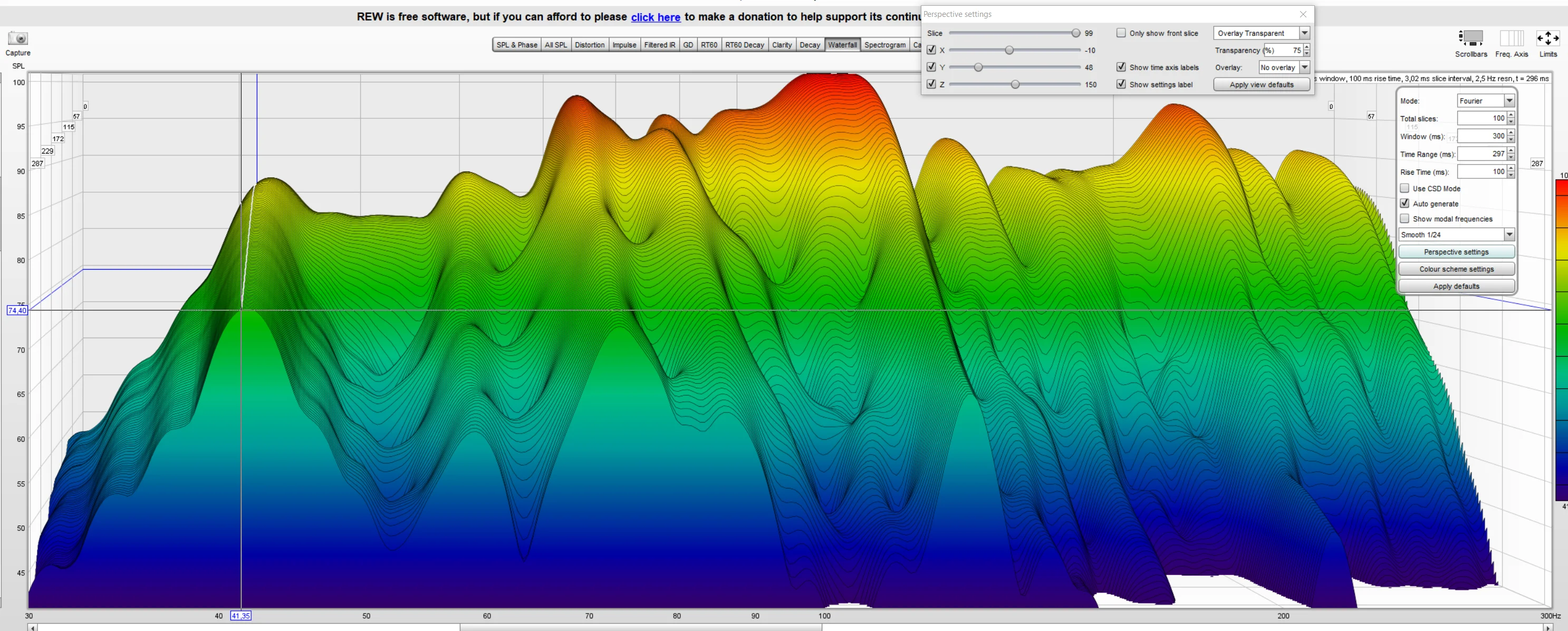The width and height of the screenshot is (1568, 631).
Task: Switch to Filtered IR tab
Action: (x=660, y=44)
